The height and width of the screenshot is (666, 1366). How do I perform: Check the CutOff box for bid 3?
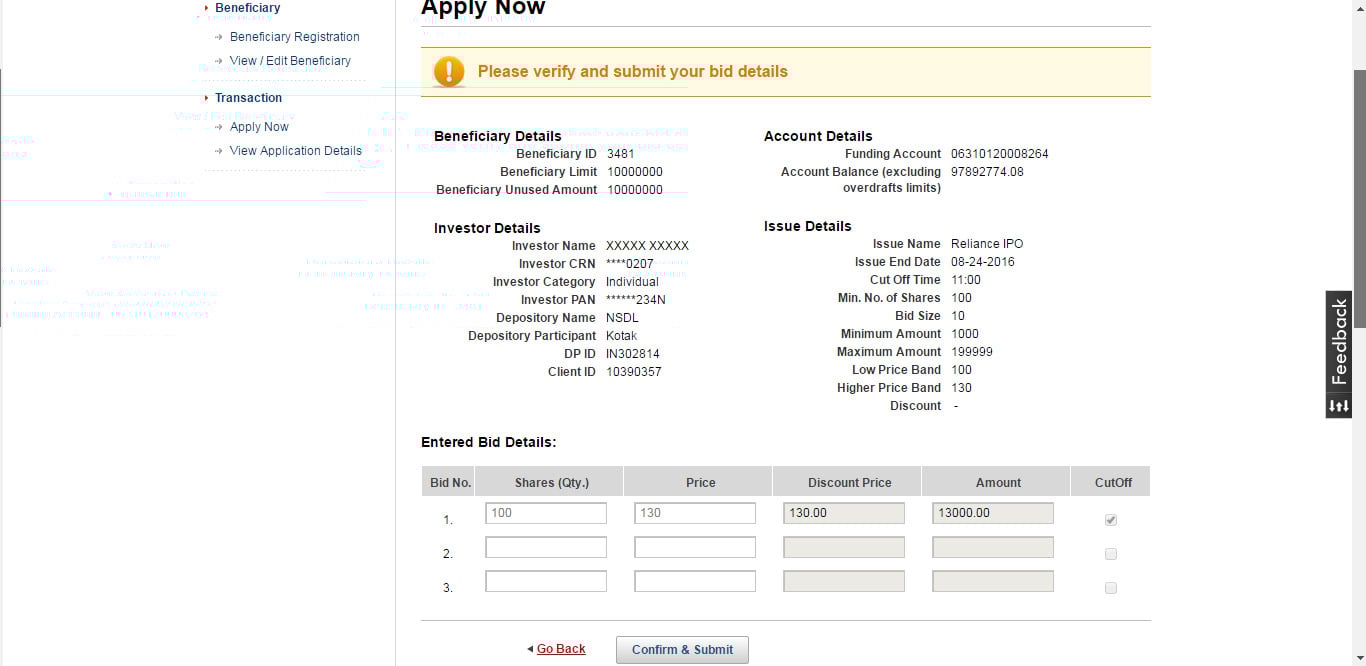1110,588
